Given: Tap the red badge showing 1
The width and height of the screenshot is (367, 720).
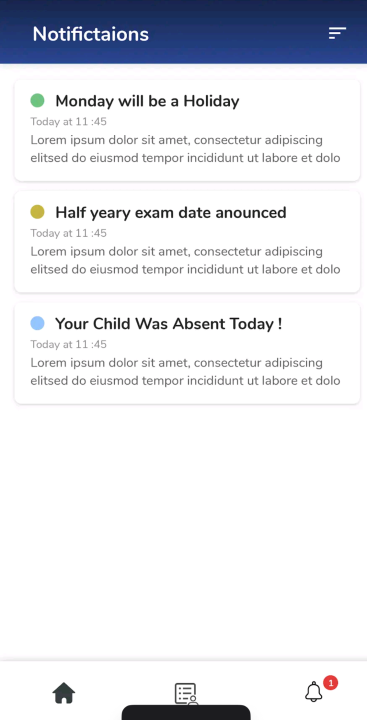Looking at the screenshot, I should tap(331, 683).
